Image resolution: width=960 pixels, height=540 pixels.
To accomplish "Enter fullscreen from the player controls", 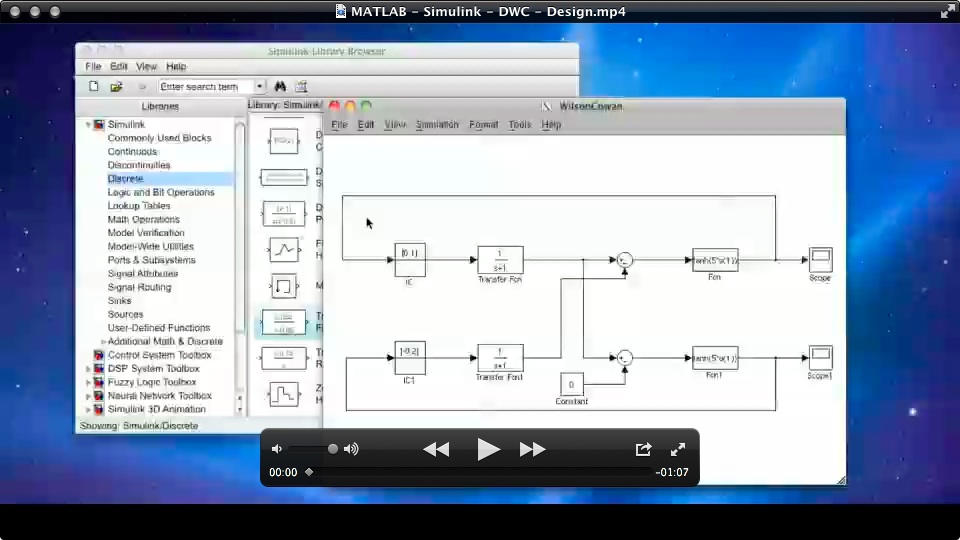I will (x=677, y=450).
